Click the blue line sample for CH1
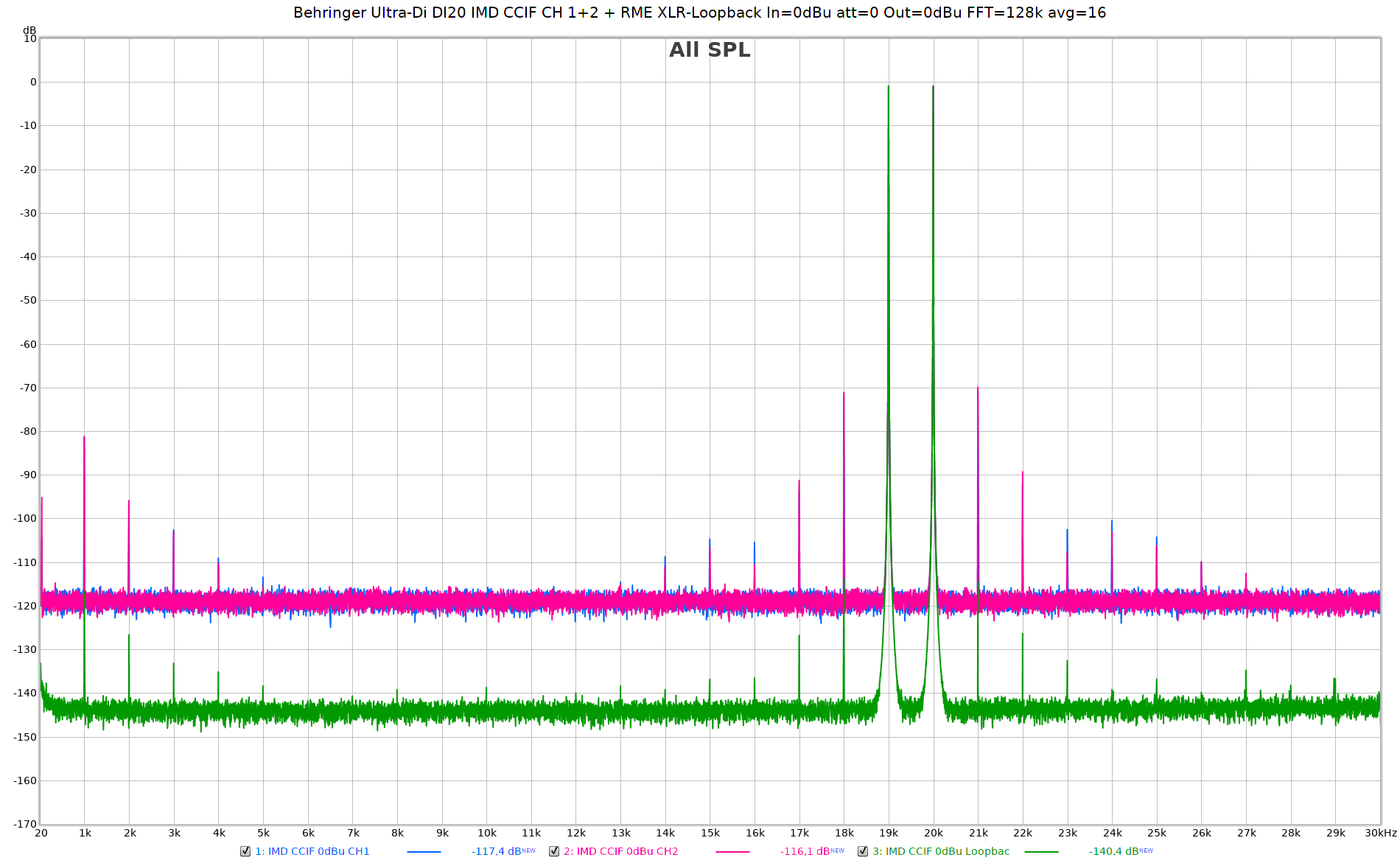 pos(424,852)
